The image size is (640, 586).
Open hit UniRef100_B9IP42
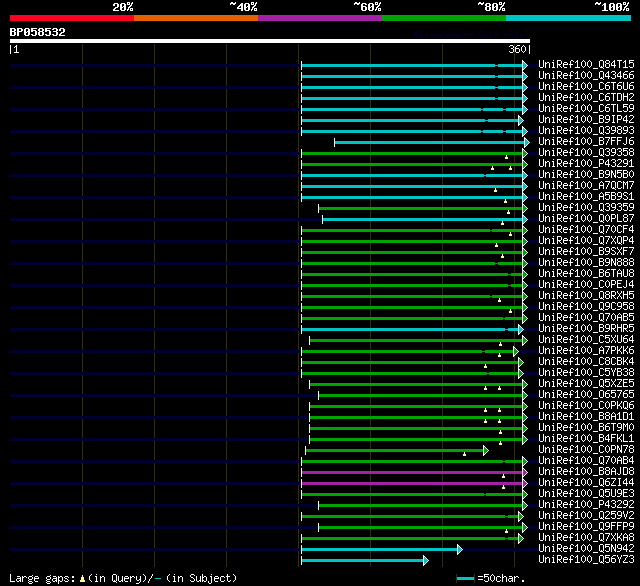586,120
